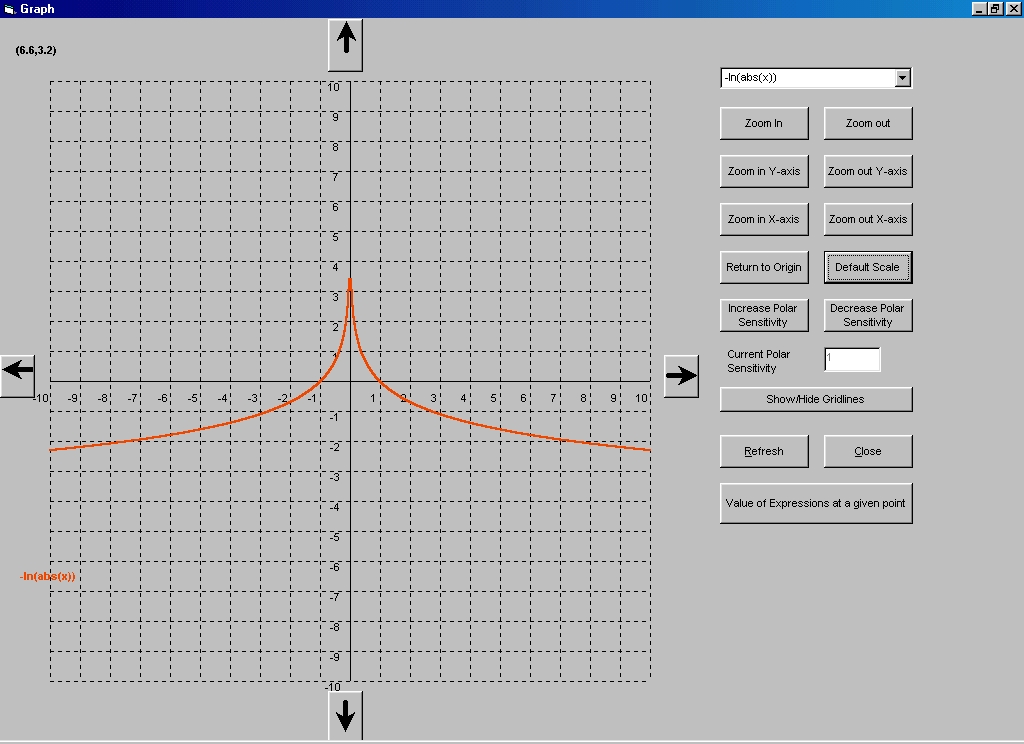Click the Current Polar Sensitivity label

click(759, 361)
